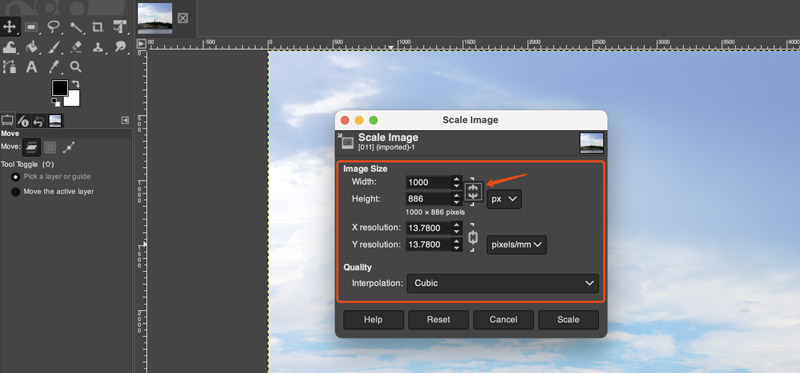Click the Width field showing 1000

point(428,182)
